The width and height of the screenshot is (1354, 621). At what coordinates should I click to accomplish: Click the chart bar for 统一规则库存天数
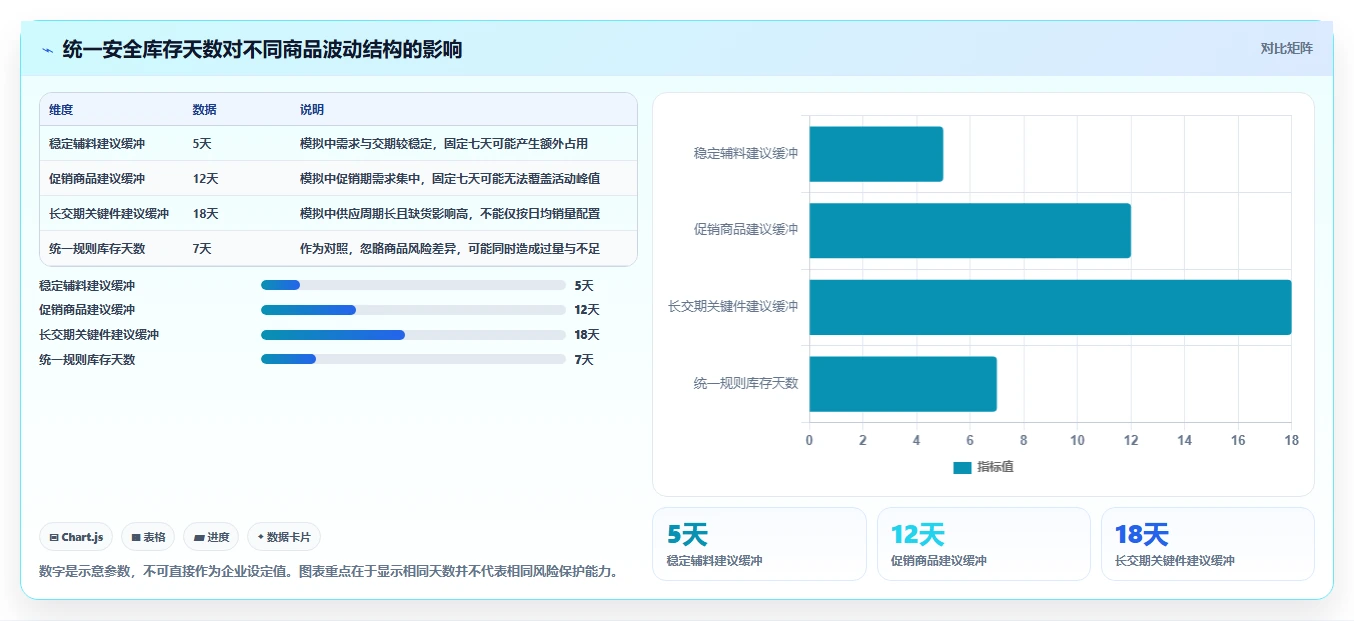click(x=903, y=384)
